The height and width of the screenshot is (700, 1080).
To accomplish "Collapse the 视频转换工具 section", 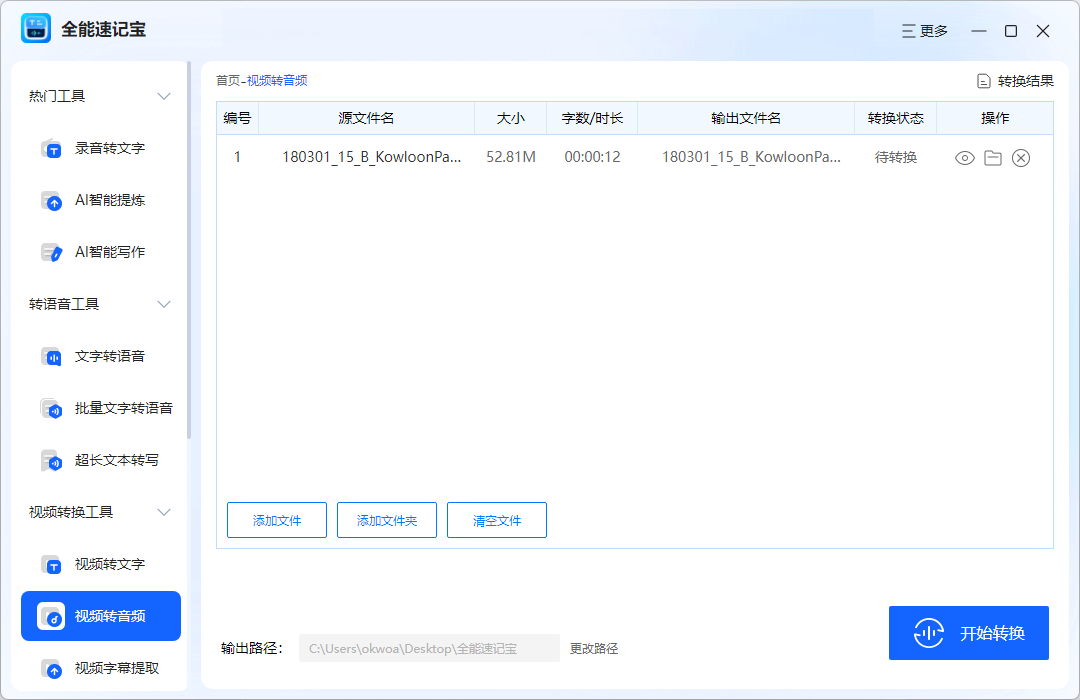I will point(163,511).
